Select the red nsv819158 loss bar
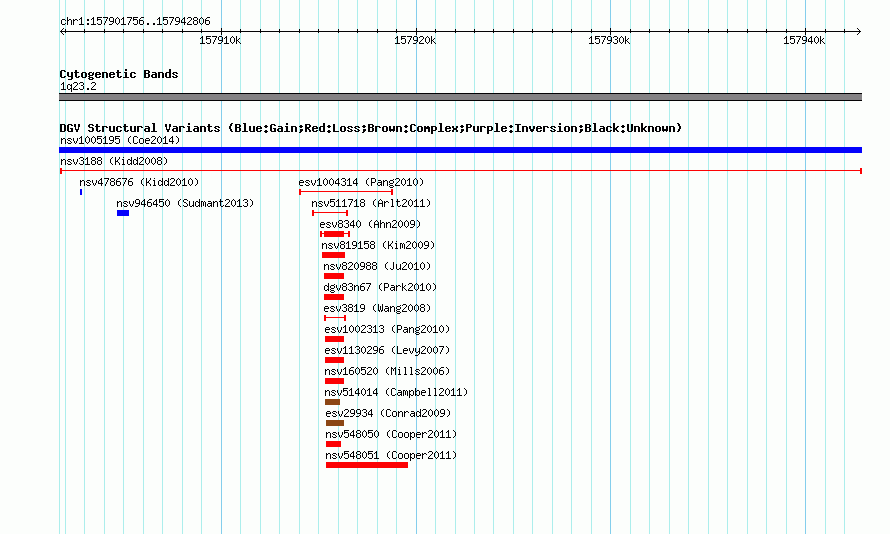 click(333, 255)
